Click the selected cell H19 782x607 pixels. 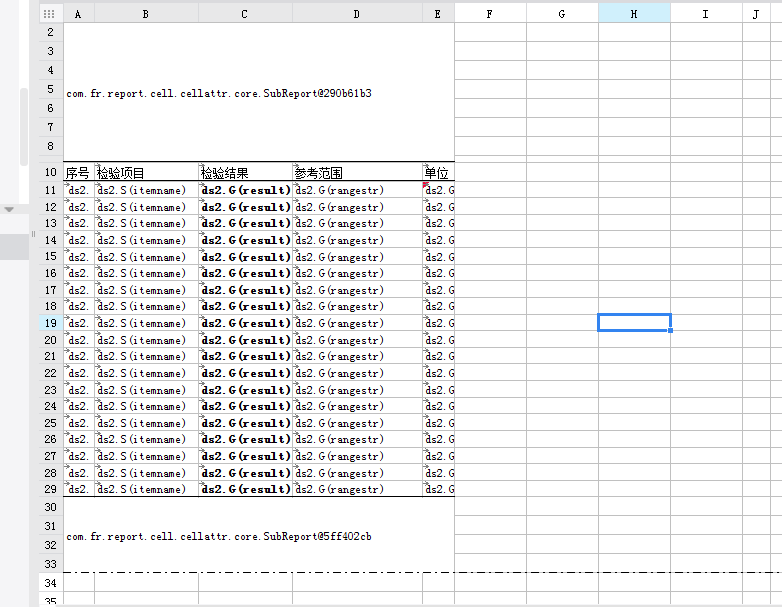coord(634,322)
